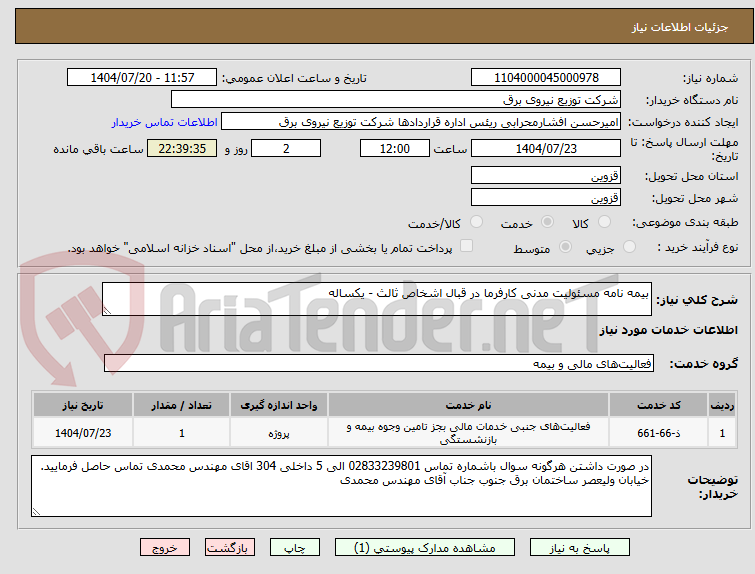The width and height of the screenshot is (755, 574).
Task: Click the remaining days field showing 2
Action: (286, 148)
